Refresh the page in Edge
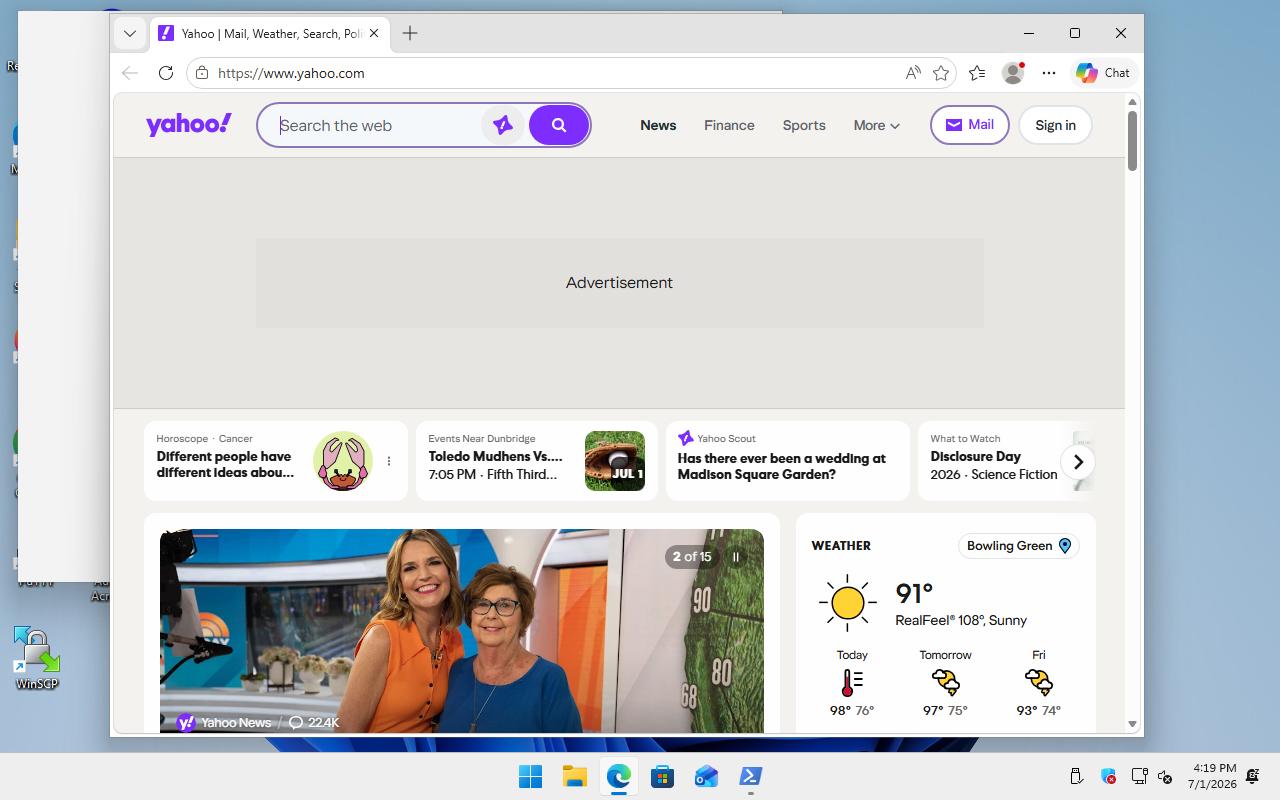The height and width of the screenshot is (800, 1280). (x=166, y=73)
